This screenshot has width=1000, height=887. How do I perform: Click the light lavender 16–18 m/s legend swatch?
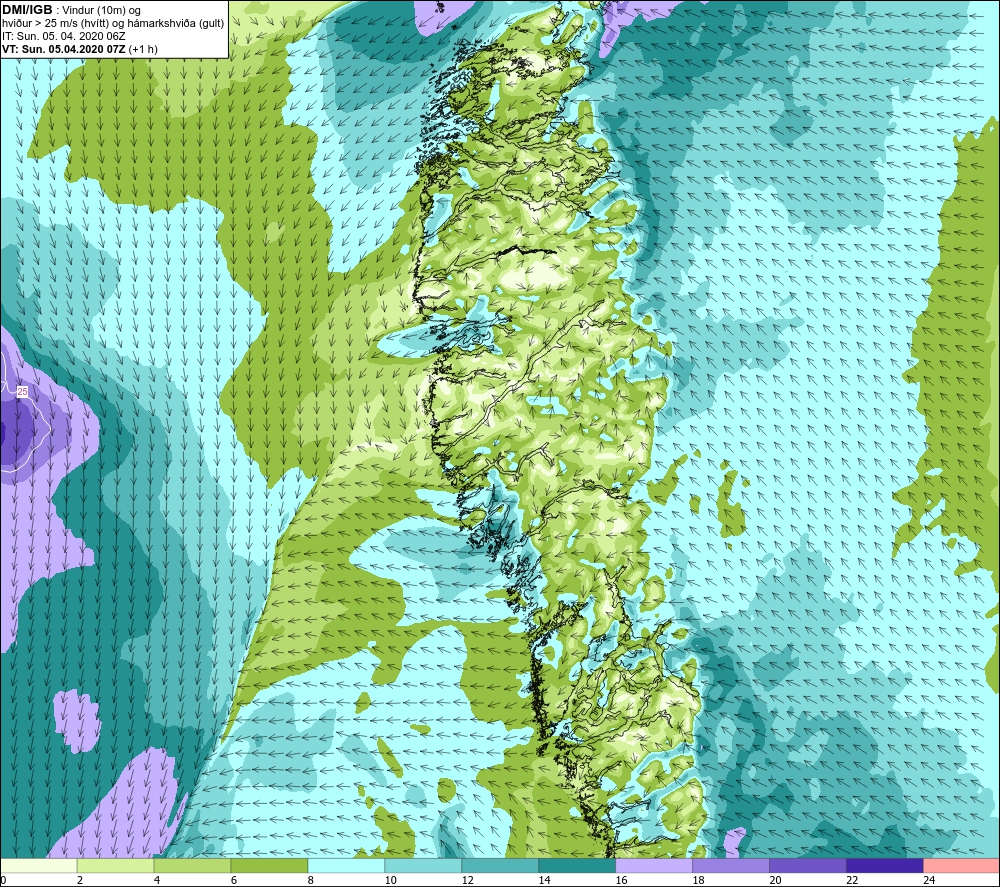(654, 865)
